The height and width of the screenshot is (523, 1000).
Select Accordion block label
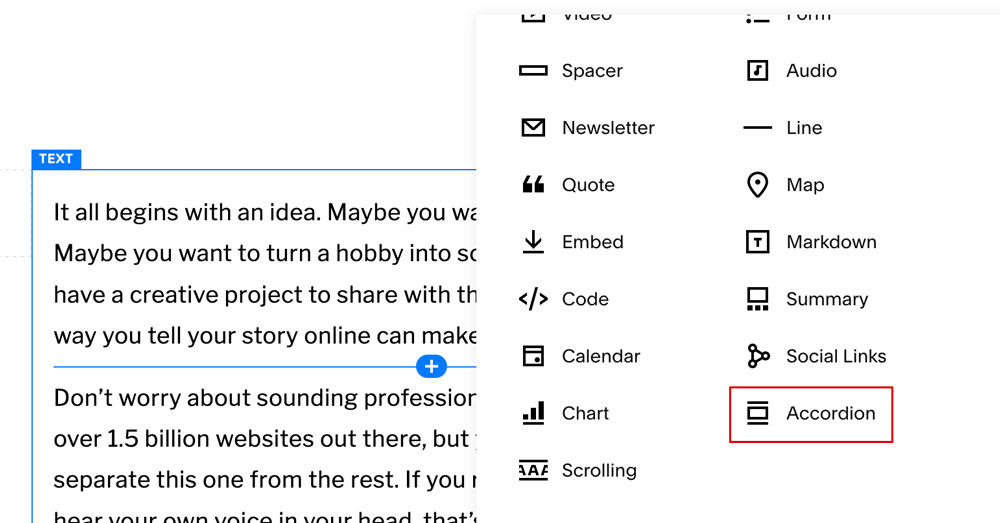[830, 413]
